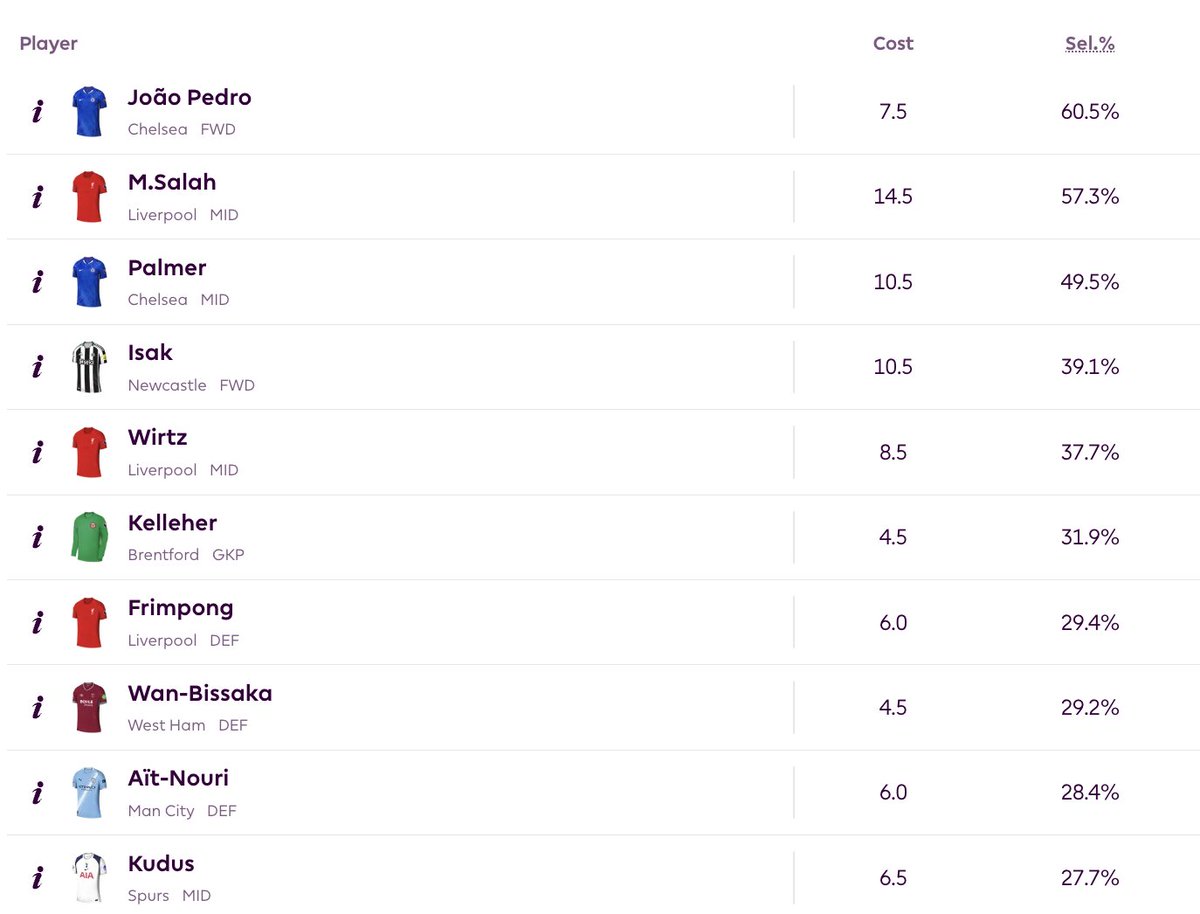Show info for Wan-Bissaka
The height and width of the screenshot is (914, 1200).
click(38, 707)
